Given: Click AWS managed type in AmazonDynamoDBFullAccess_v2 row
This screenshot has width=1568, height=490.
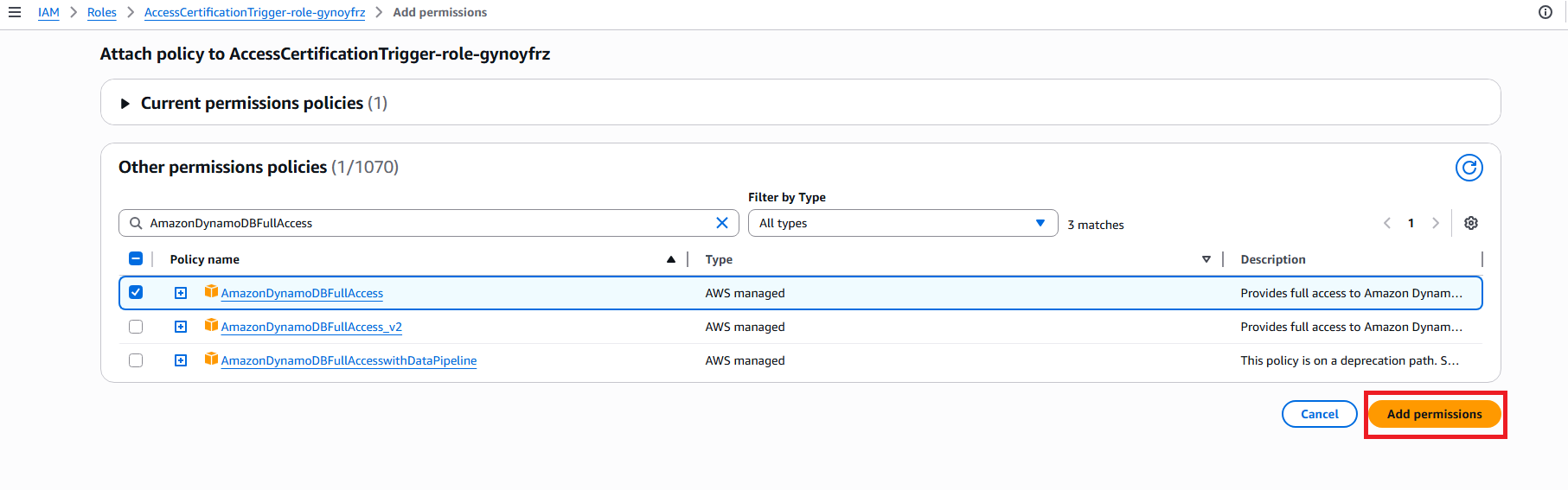Looking at the screenshot, I should click(745, 327).
